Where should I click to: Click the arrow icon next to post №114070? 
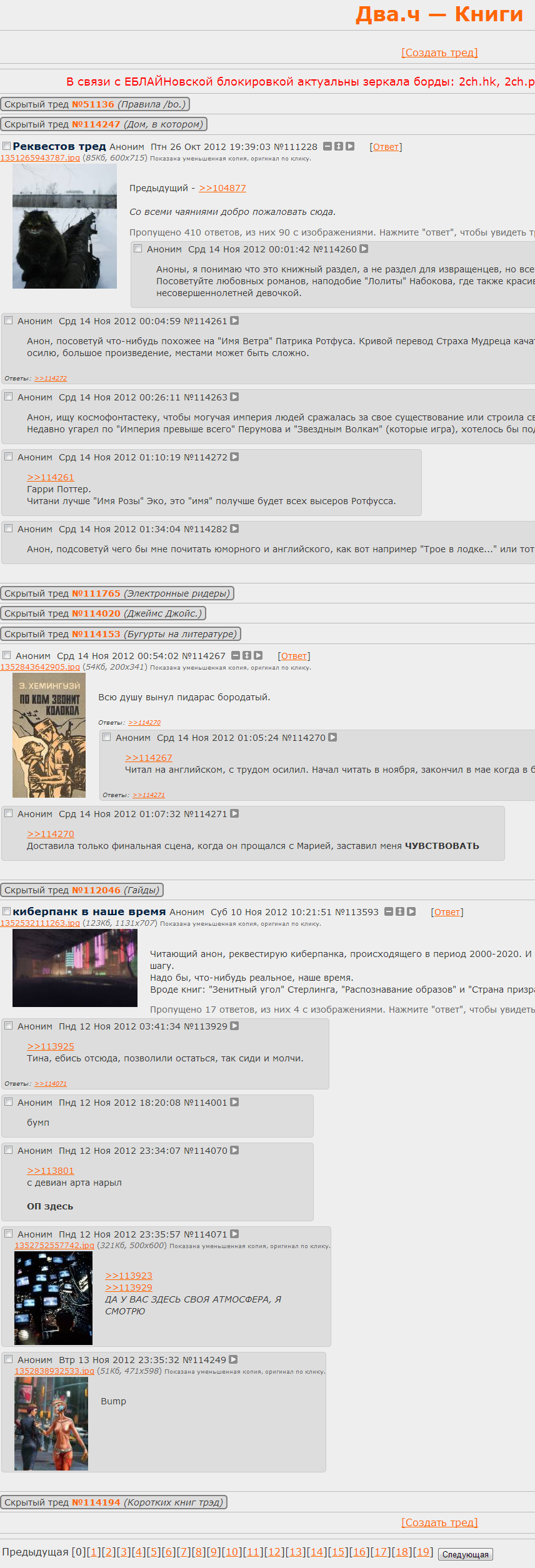click(x=234, y=1150)
